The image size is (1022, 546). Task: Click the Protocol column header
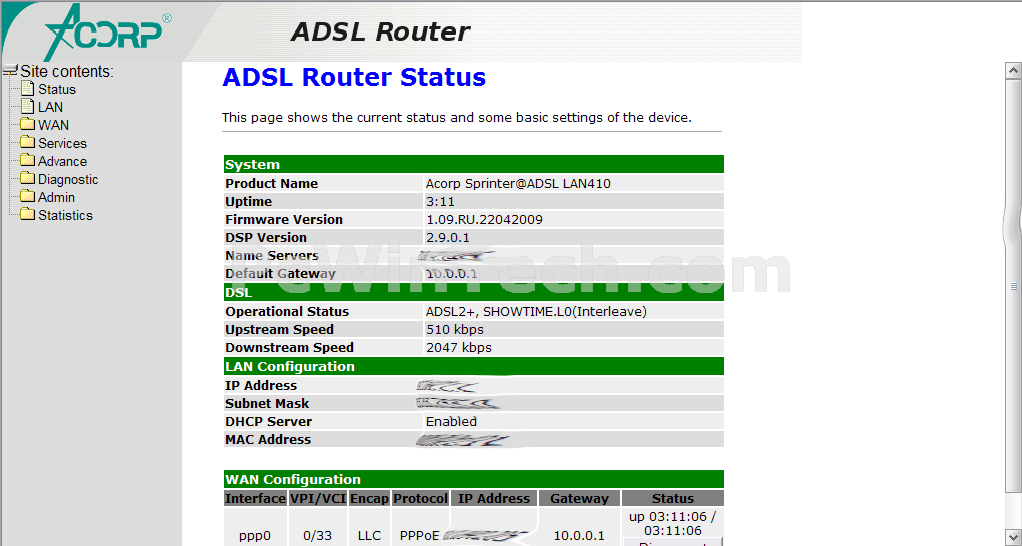[420, 498]
